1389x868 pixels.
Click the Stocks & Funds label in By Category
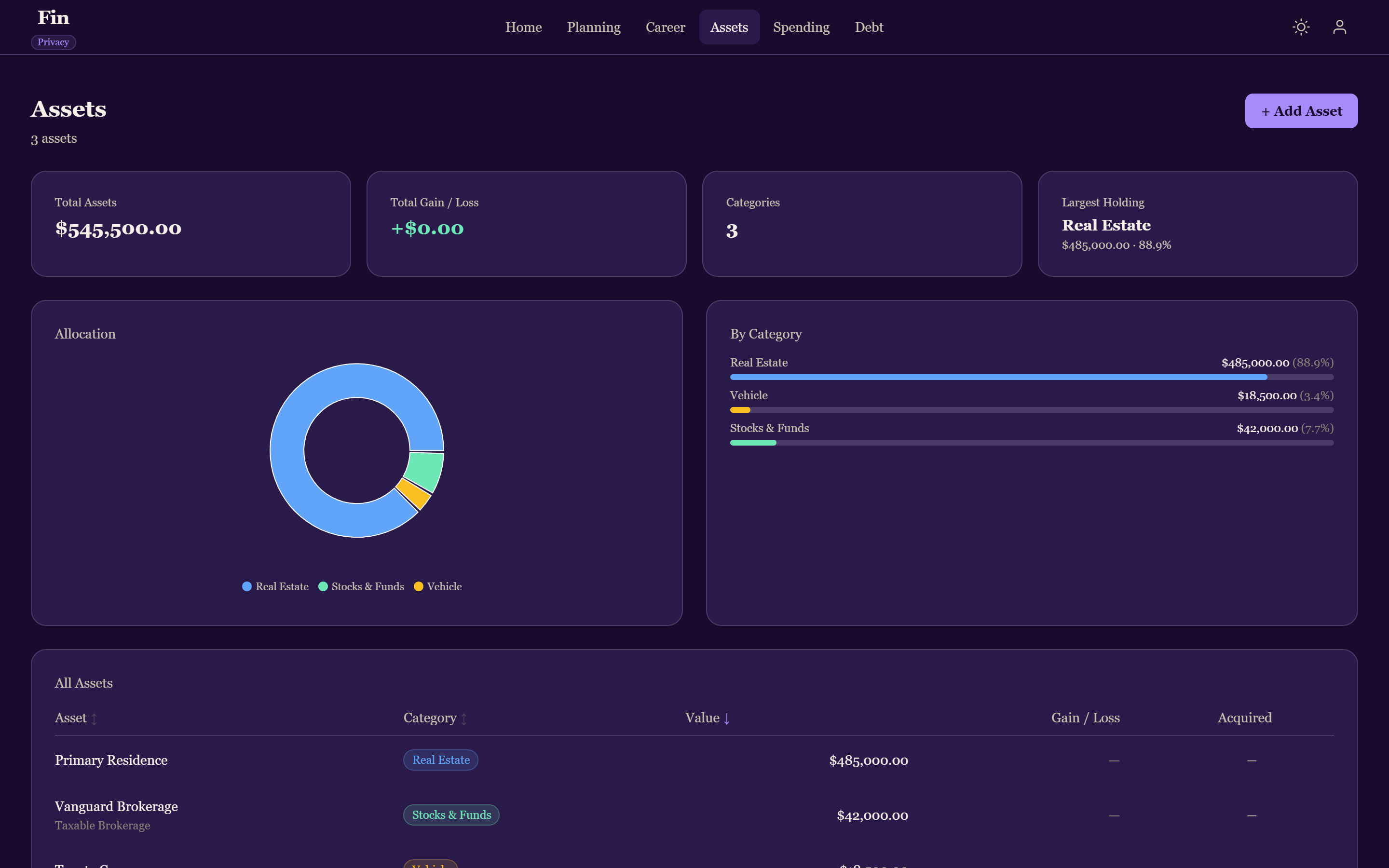769,428
